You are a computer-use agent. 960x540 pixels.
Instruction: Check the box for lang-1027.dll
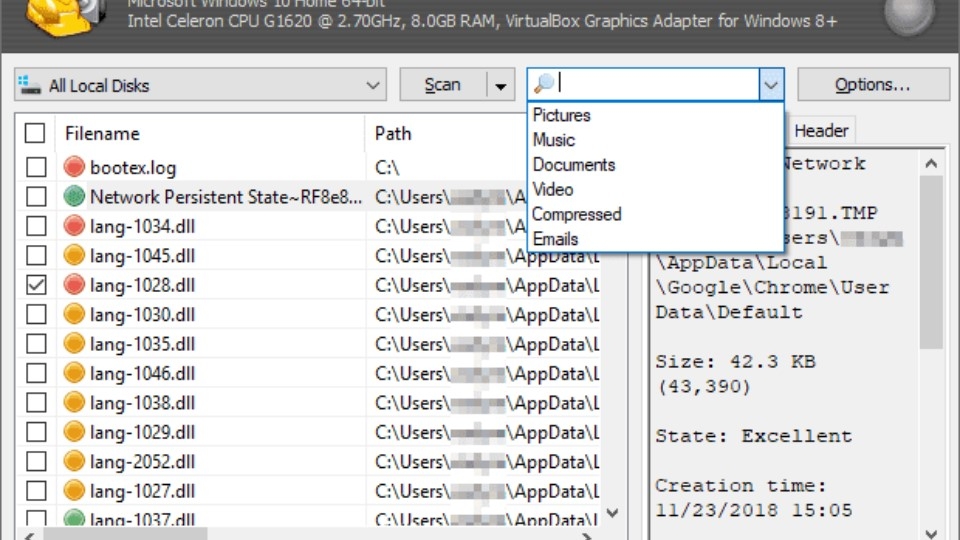coord(36,490)
